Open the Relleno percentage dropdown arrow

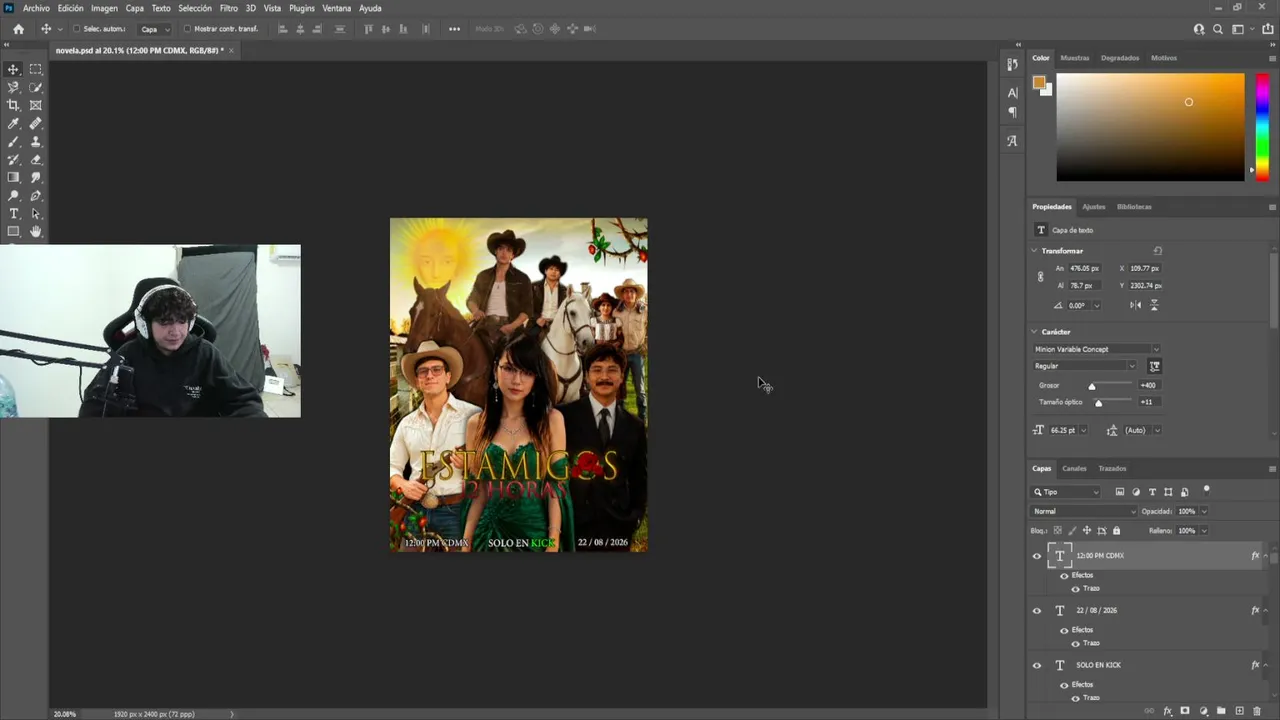point(1203,530)
